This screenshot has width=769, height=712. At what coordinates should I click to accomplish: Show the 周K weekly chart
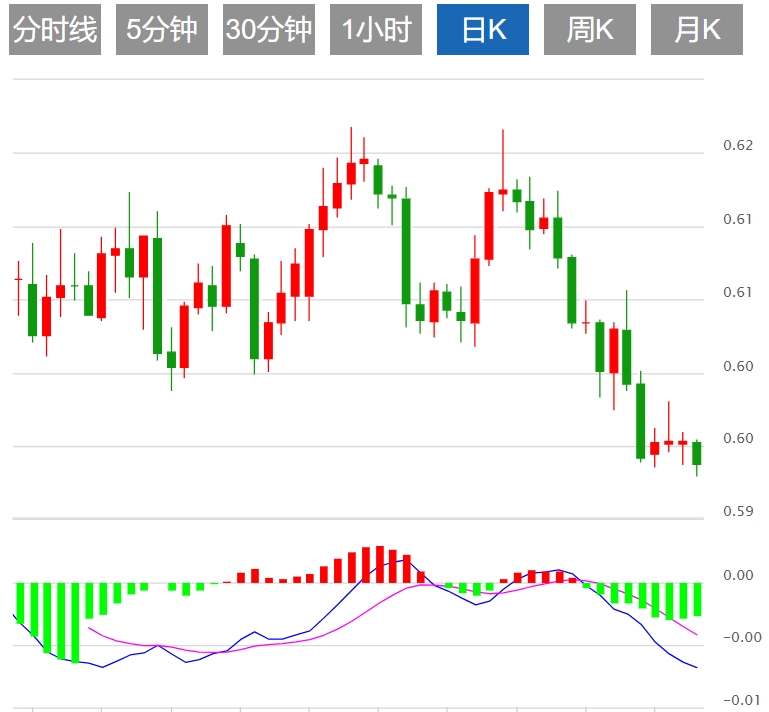point(590,30)
